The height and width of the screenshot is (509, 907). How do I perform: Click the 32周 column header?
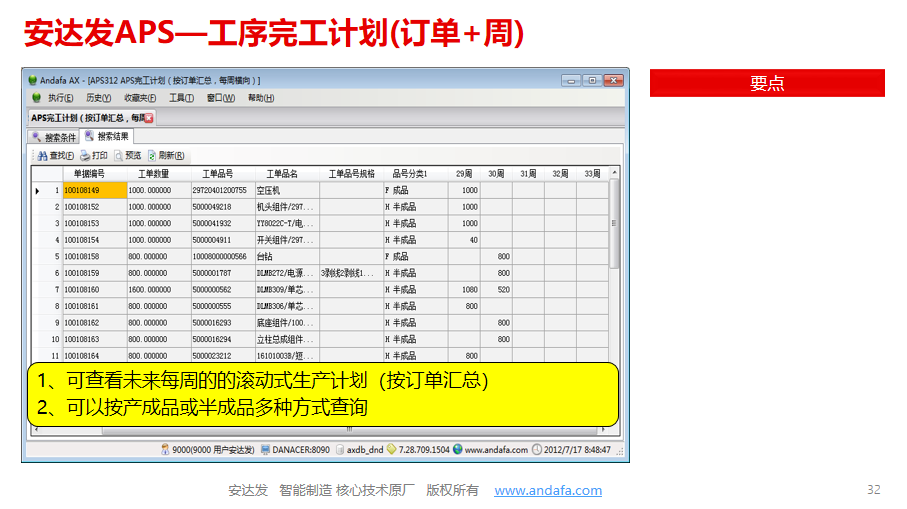(560, 174)
